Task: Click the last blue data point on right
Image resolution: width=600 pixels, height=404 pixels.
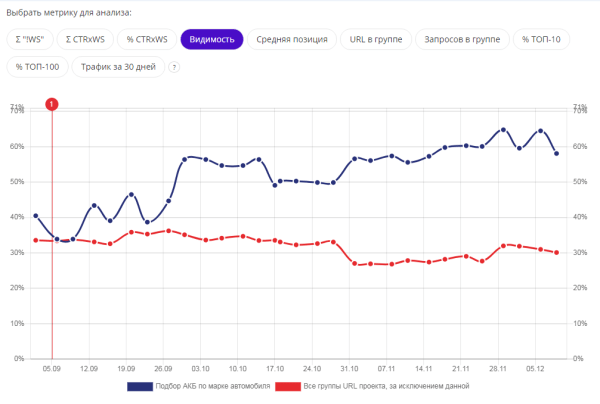Action: click(556, 153)
